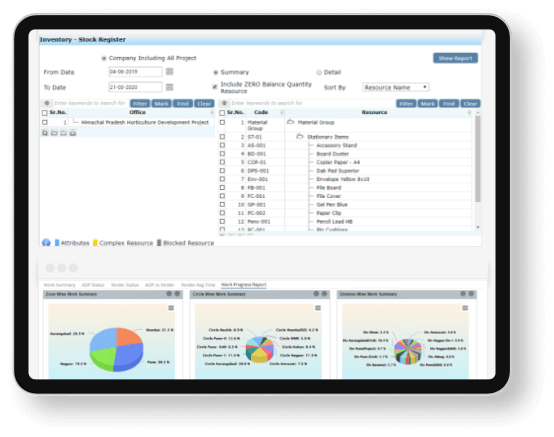This screenshot has height=437, width=554.
Task: Switch to the ADP Status tab
Action: click(93, 285)
